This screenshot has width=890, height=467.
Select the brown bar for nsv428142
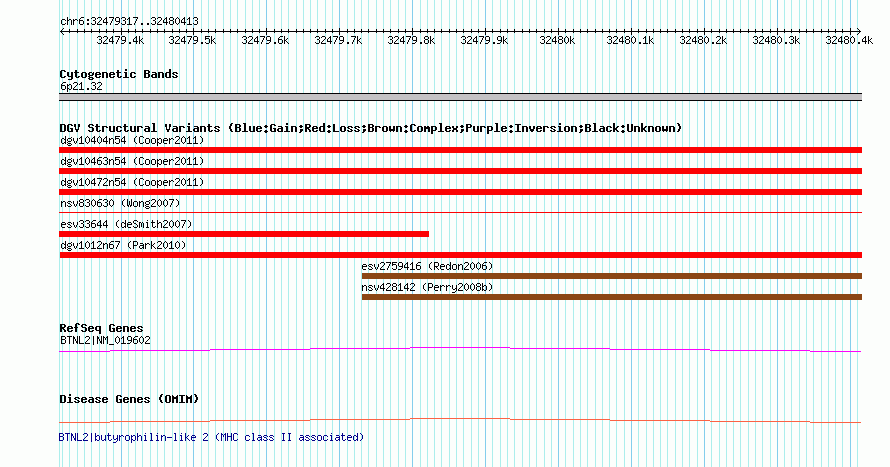[612, 297]
